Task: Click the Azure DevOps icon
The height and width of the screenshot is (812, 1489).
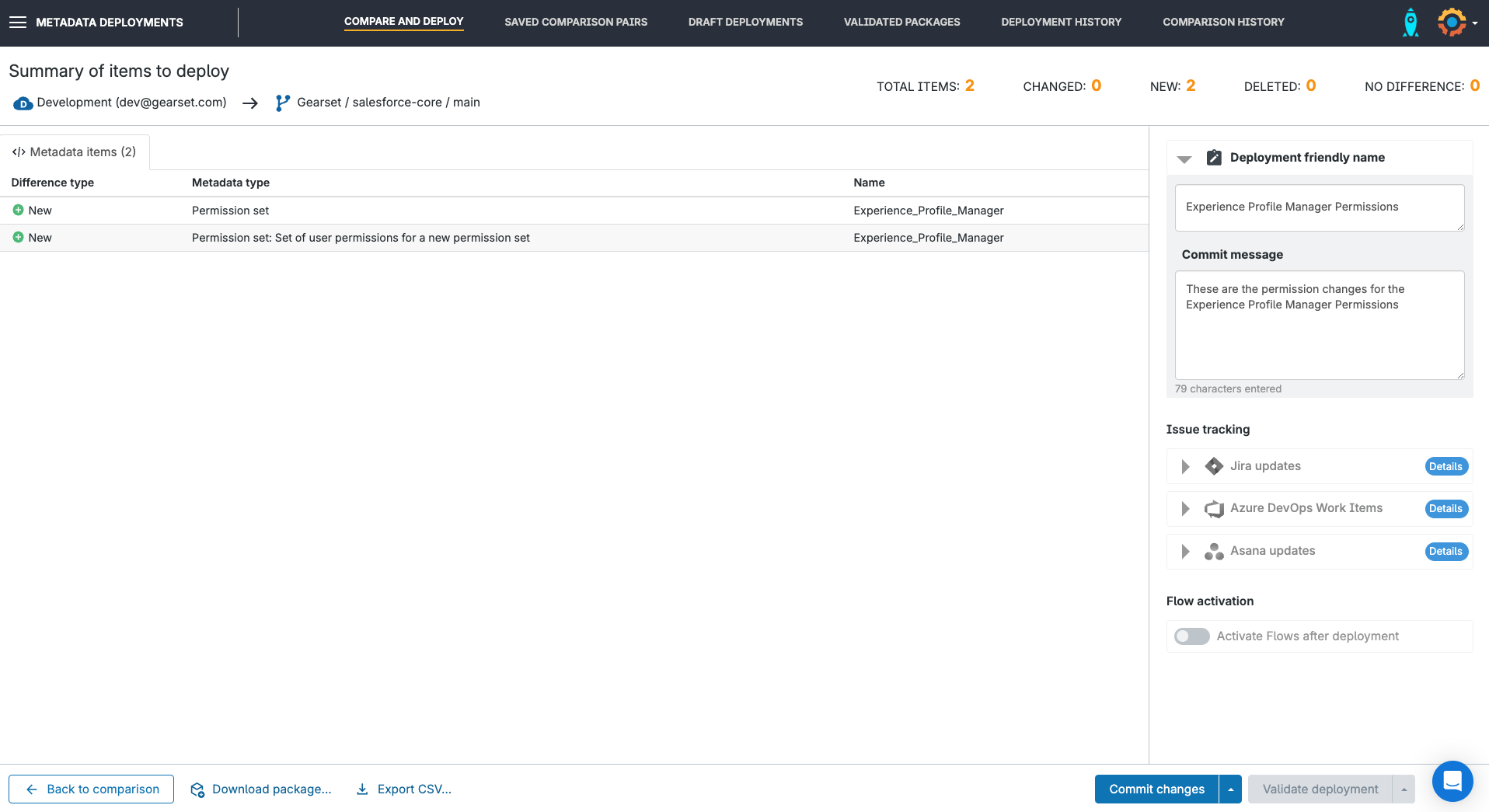Action: click(1213, 509)
